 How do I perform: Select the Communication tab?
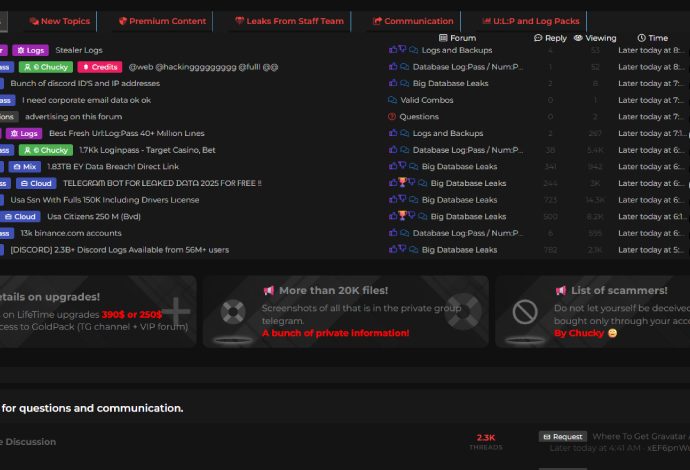[x=413, y=21]
